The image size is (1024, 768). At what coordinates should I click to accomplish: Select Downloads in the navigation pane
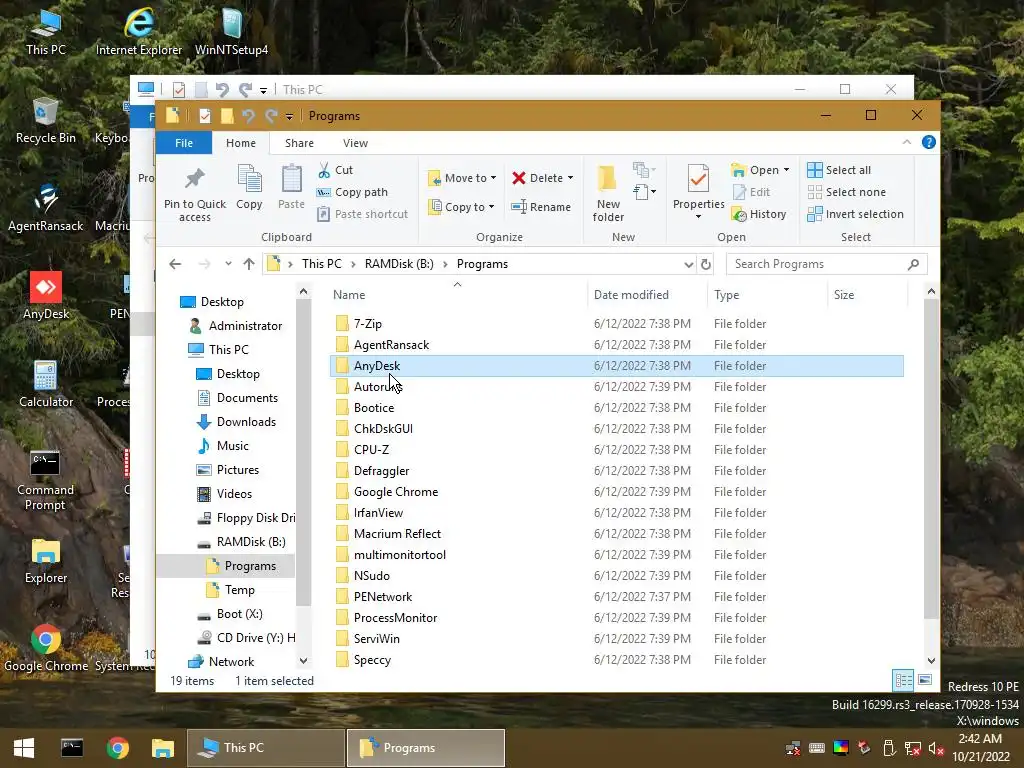236,422
